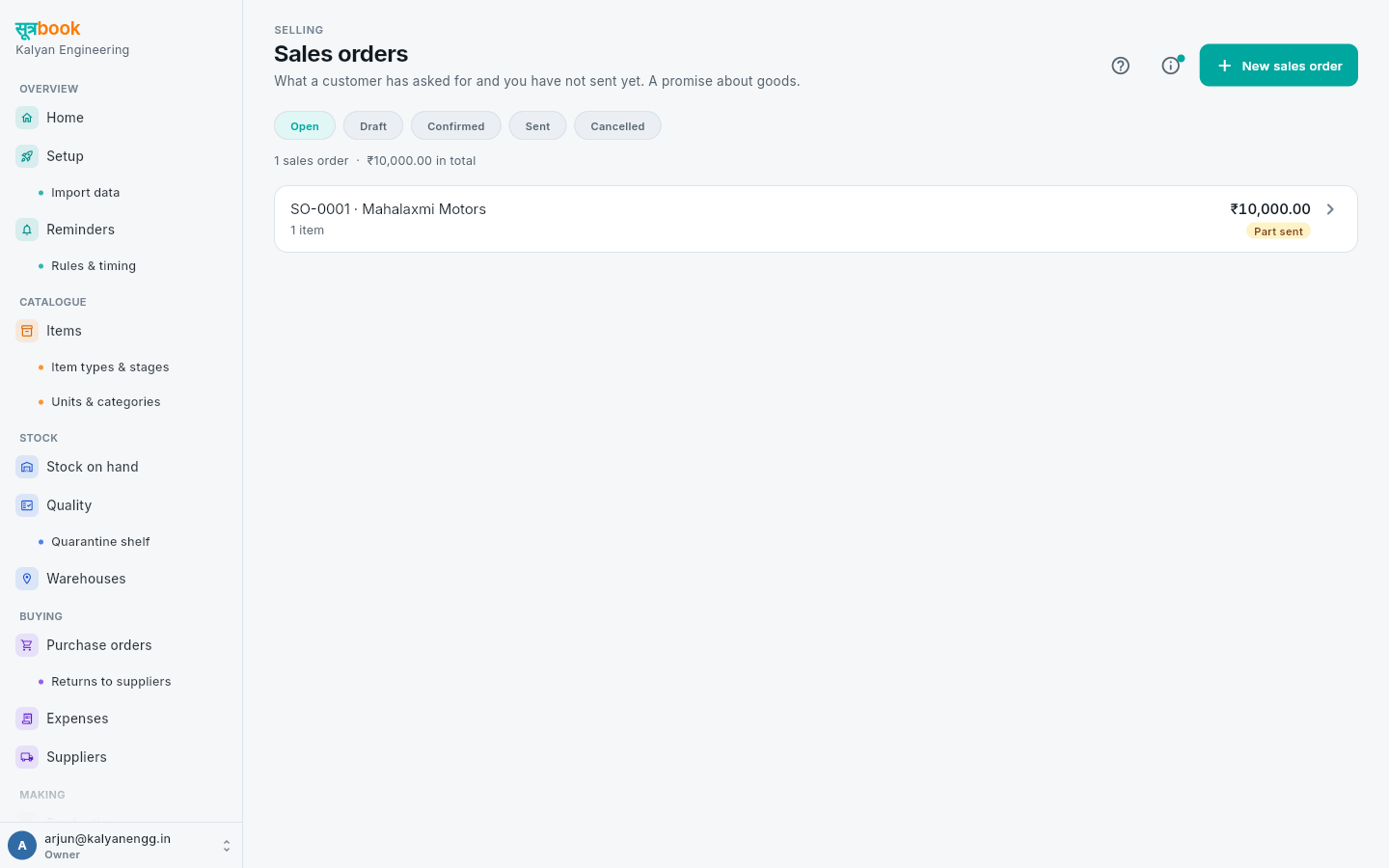The height and width of the screenshot is (868, 1389).
Task: Open the Stock on hand warehouse icon
Action: [x=27, y=467]
